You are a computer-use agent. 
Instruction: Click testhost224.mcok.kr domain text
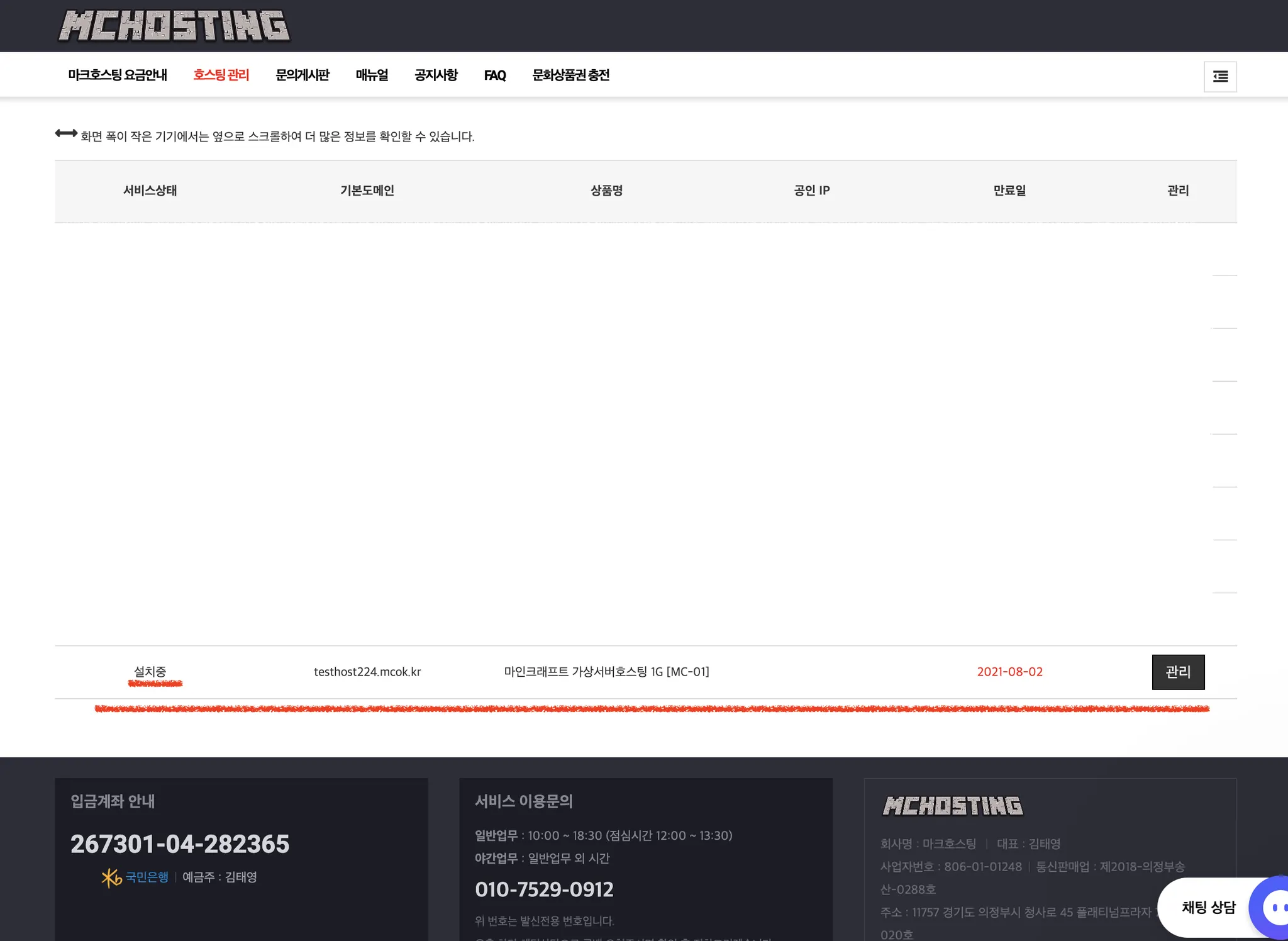click(367, 672)
